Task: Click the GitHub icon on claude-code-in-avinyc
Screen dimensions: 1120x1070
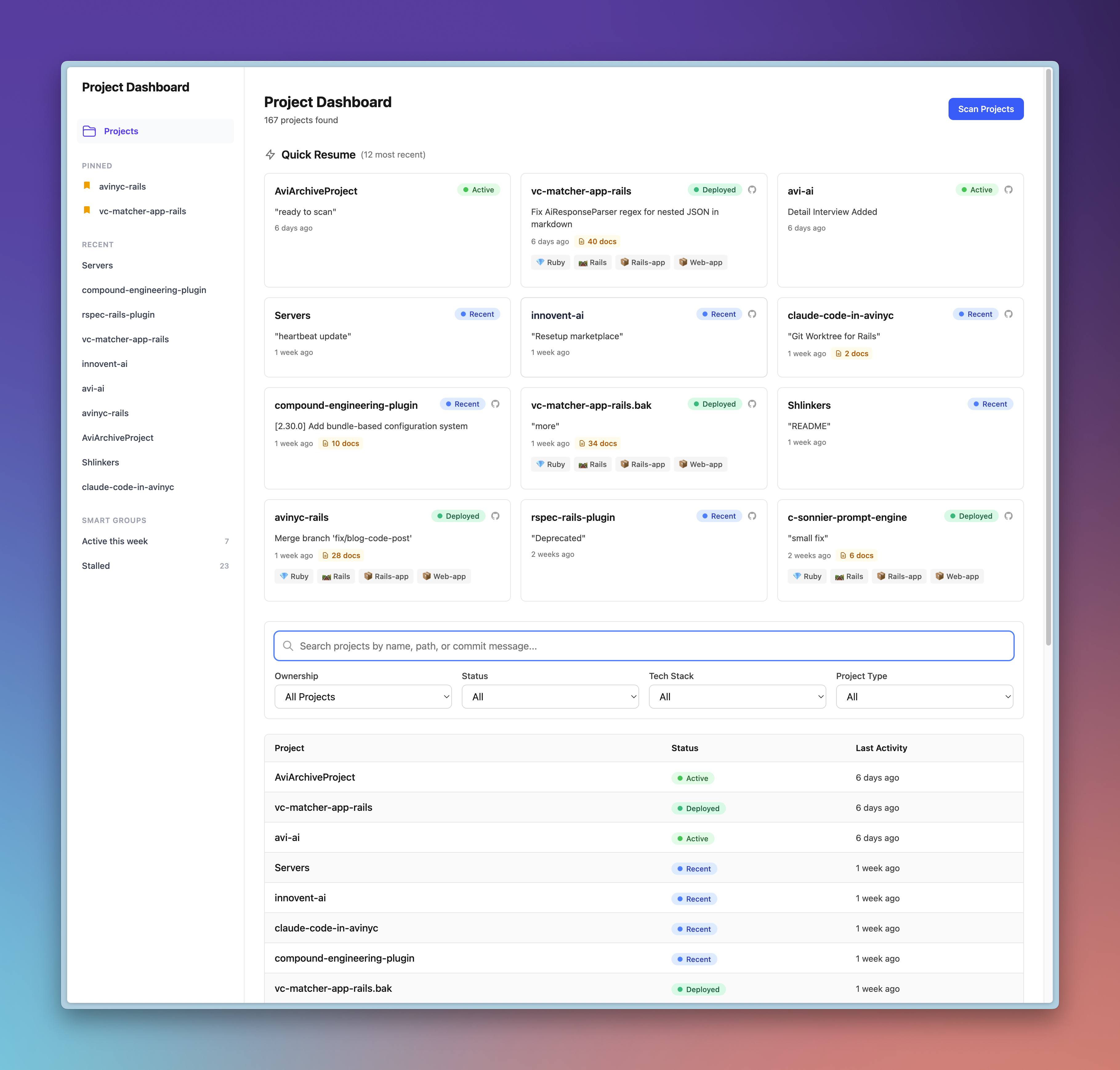Action: [1009, 314]
